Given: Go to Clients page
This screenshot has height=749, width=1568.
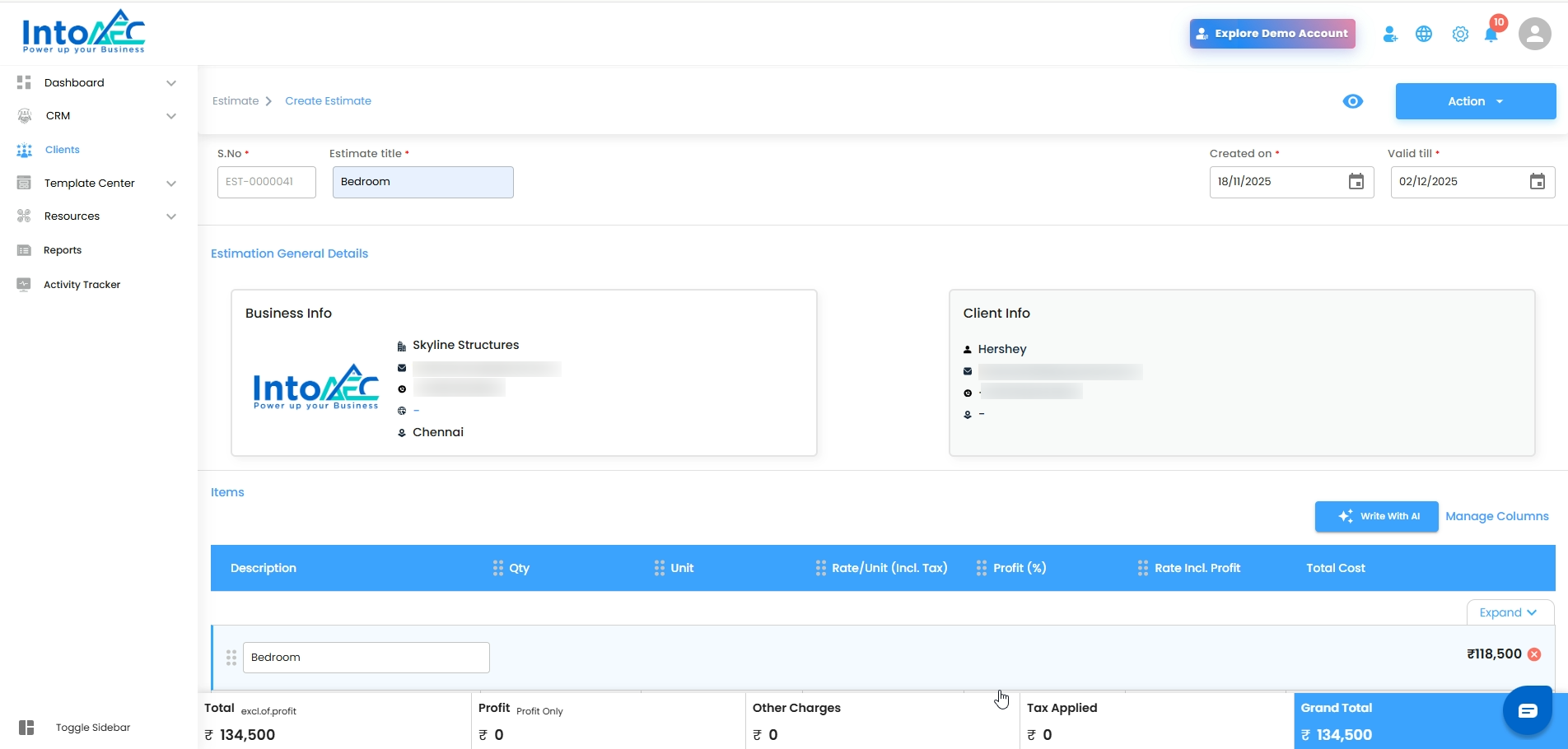Looking at the screenshot, I should (63, 150).
